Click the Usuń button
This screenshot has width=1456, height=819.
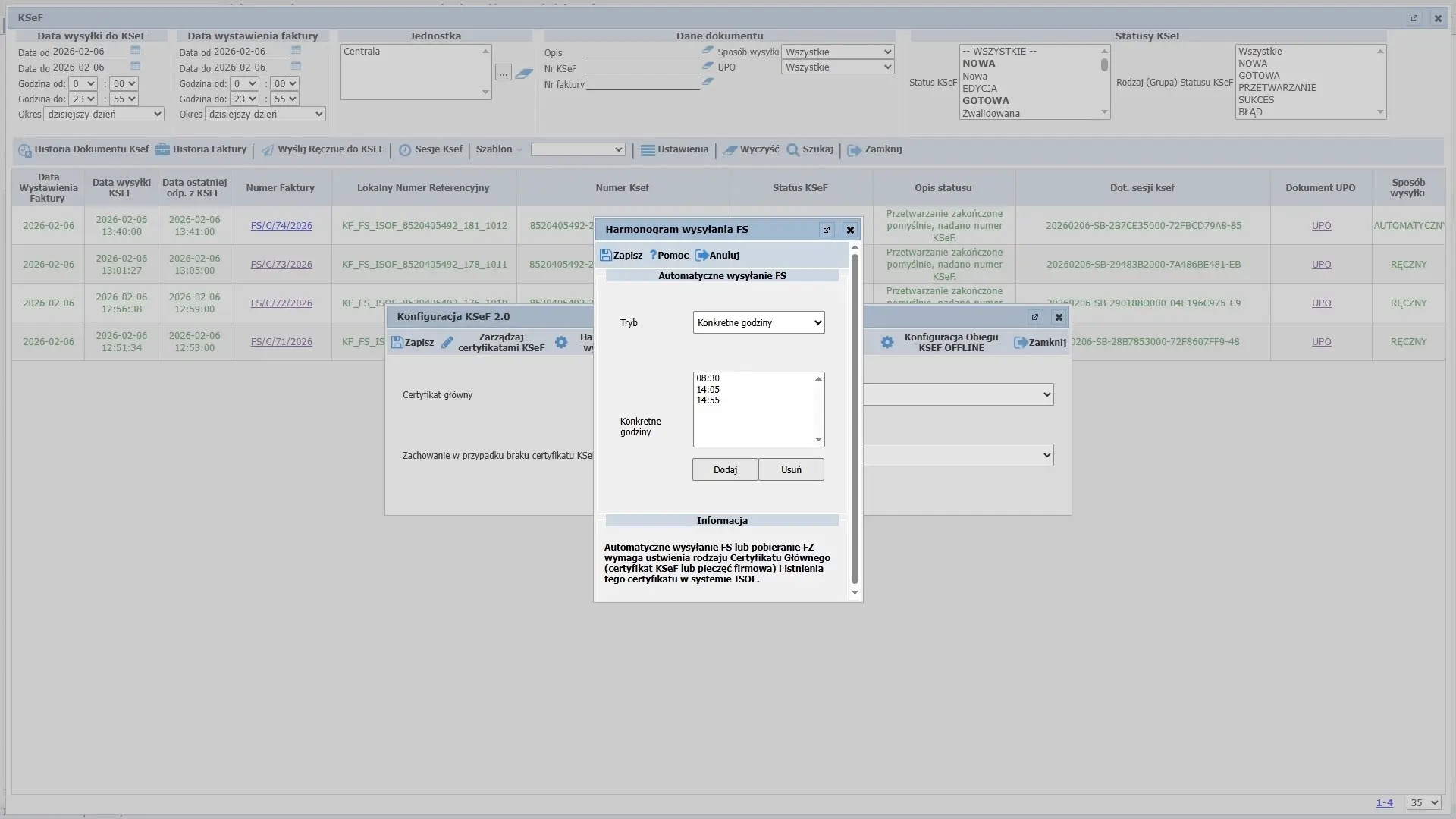791,470
